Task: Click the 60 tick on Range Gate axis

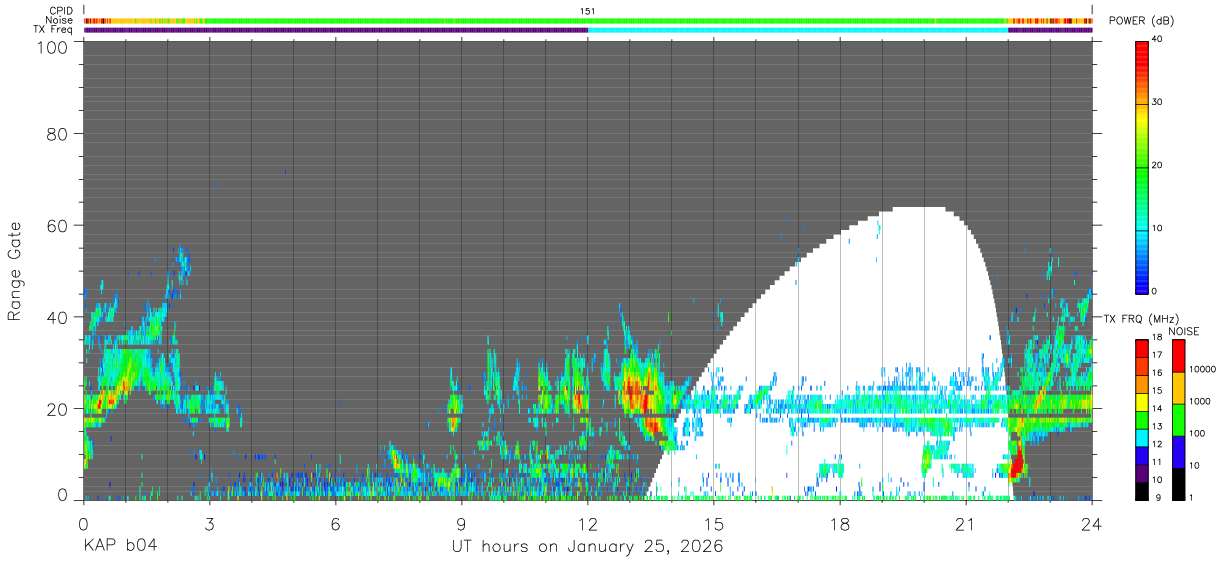Action: [57, 225]
